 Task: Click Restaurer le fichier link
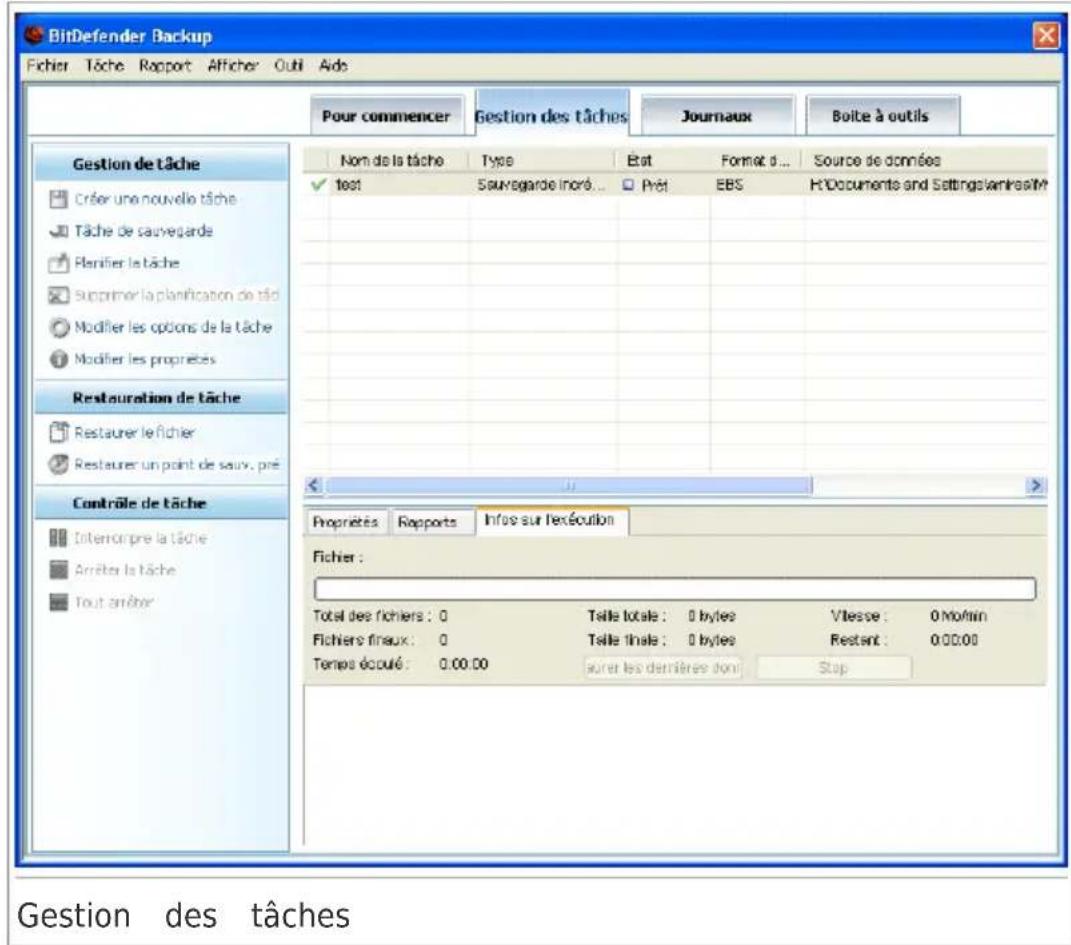pos(135,432)
